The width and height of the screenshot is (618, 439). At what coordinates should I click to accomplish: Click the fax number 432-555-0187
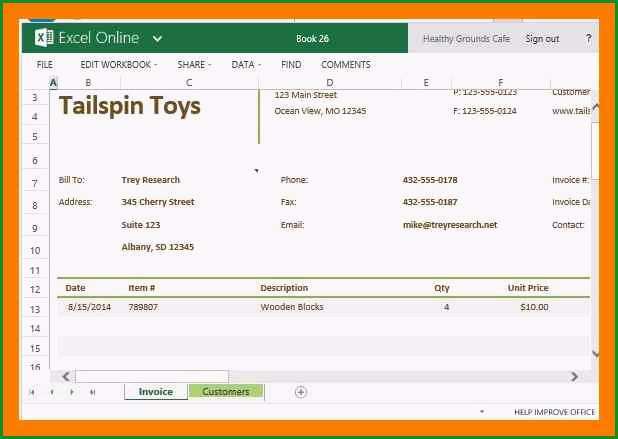point(430,202)
